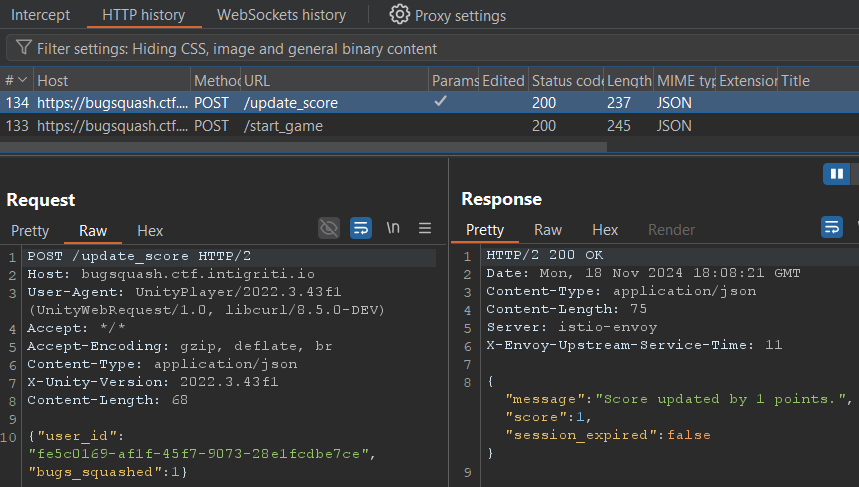This screenshot has width=859, height=487.
Task: Open Request panel hamburger options menu
Action: tap(425, 229)
